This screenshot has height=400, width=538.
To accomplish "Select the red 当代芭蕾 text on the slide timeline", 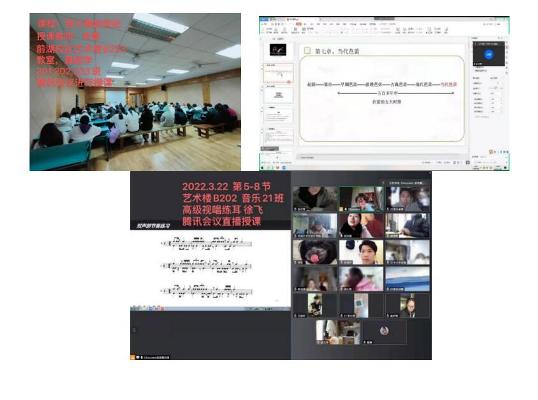I will tap(448, 84).
